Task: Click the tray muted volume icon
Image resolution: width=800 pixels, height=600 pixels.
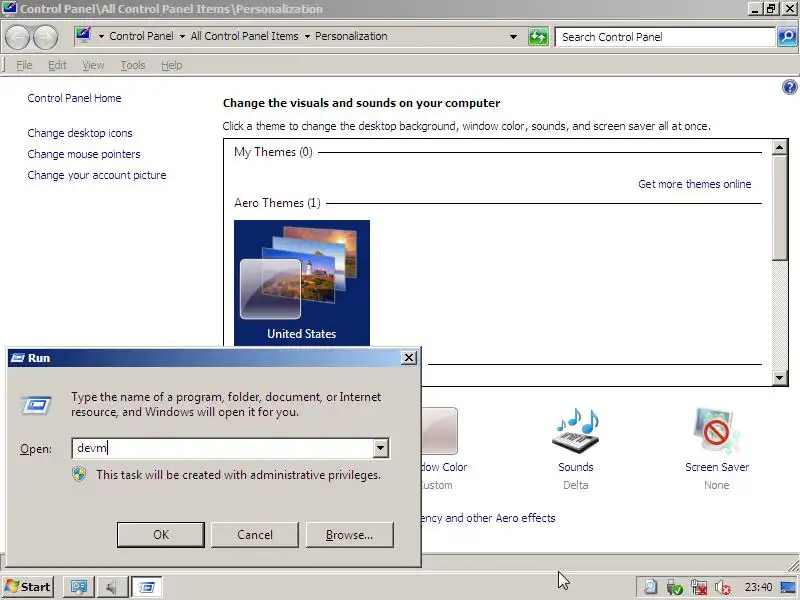Action: coord(722,588)
